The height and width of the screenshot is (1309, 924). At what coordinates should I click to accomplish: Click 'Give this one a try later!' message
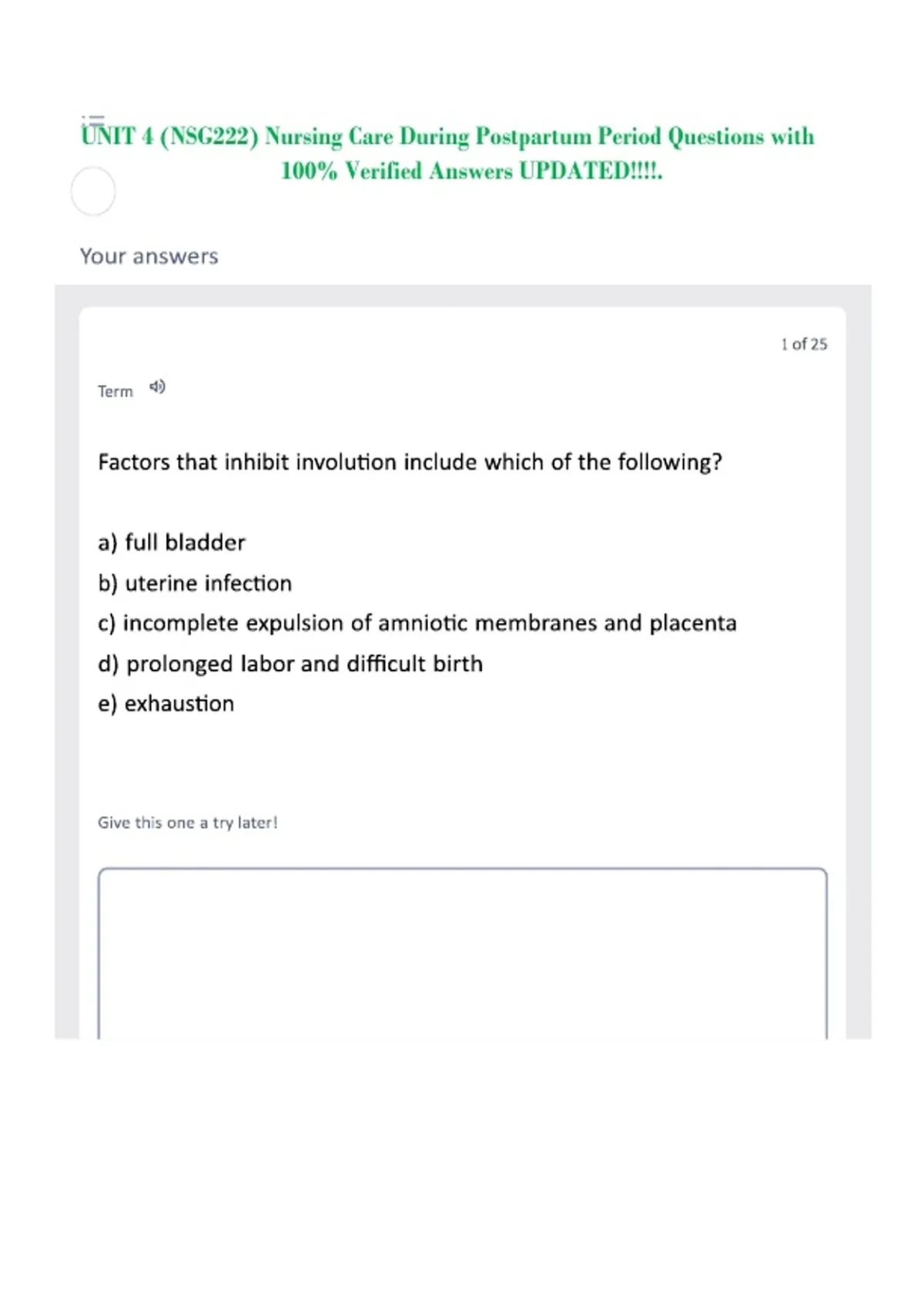[188, 822]
